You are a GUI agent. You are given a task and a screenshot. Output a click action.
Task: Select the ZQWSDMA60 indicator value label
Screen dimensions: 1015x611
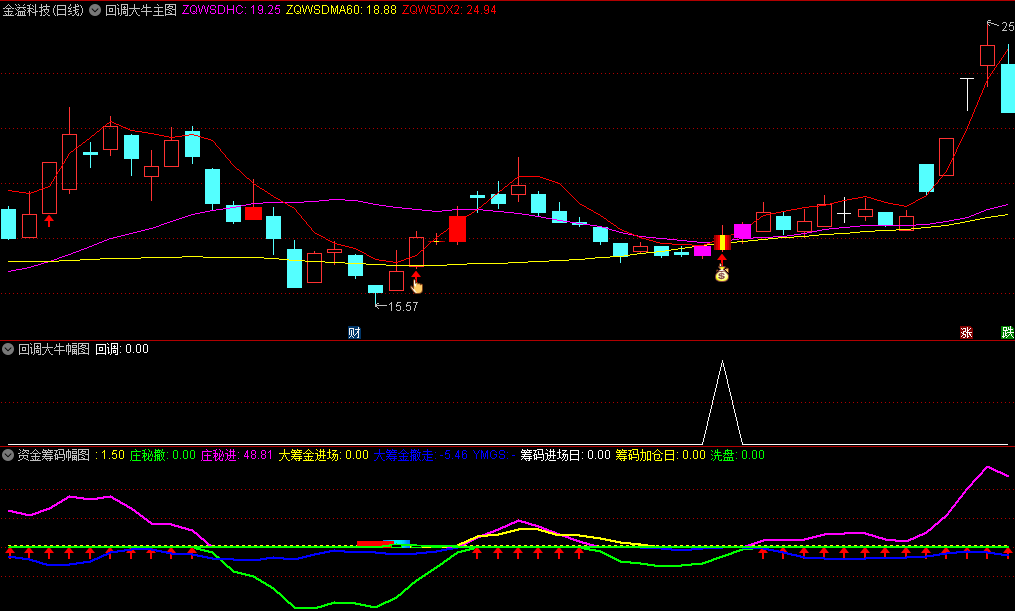coord(340,9)
